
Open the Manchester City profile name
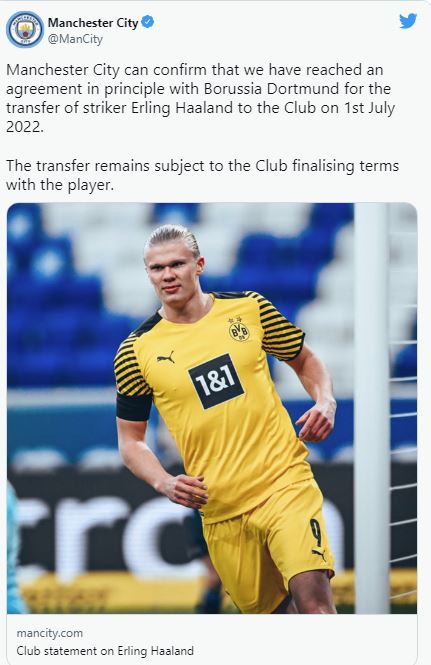point(93,23)
